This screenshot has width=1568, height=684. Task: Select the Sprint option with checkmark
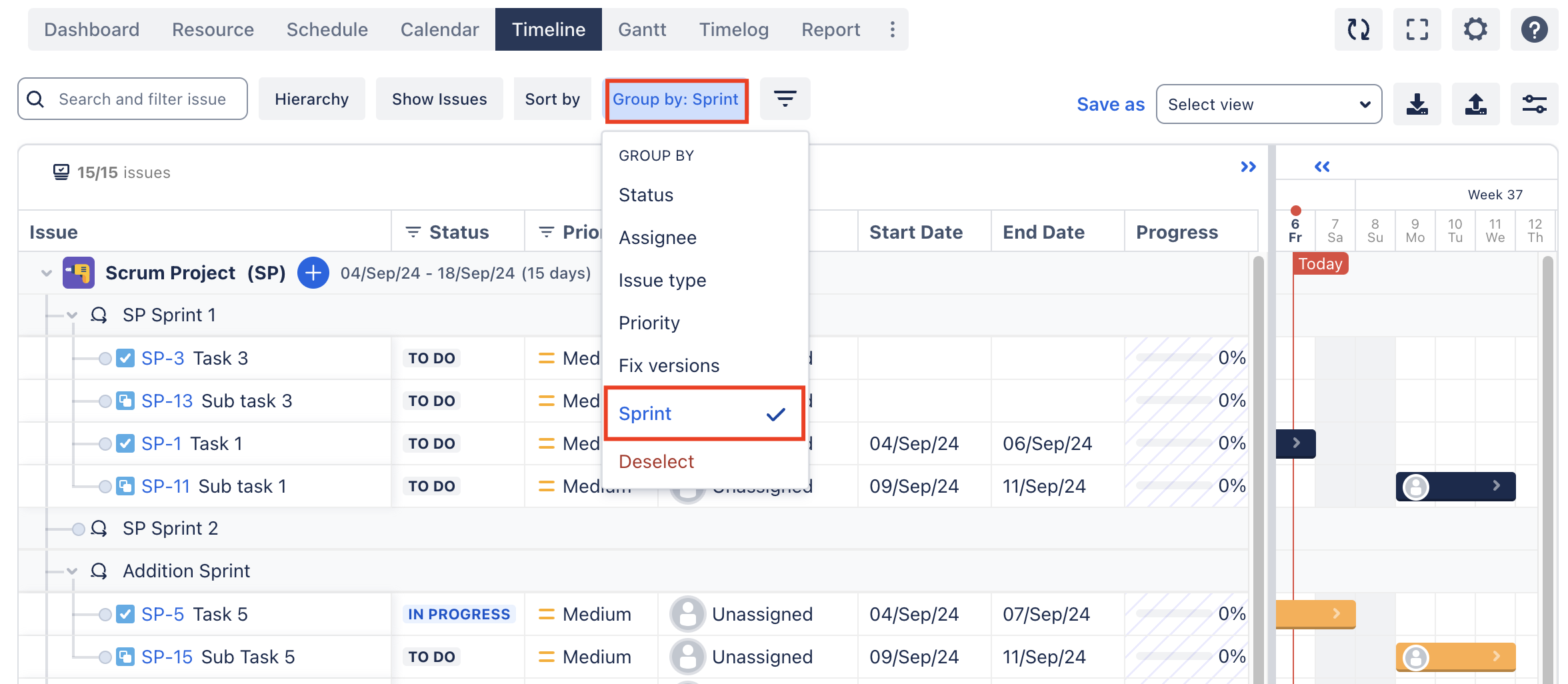pyautogui.click(x=704, y=414)
